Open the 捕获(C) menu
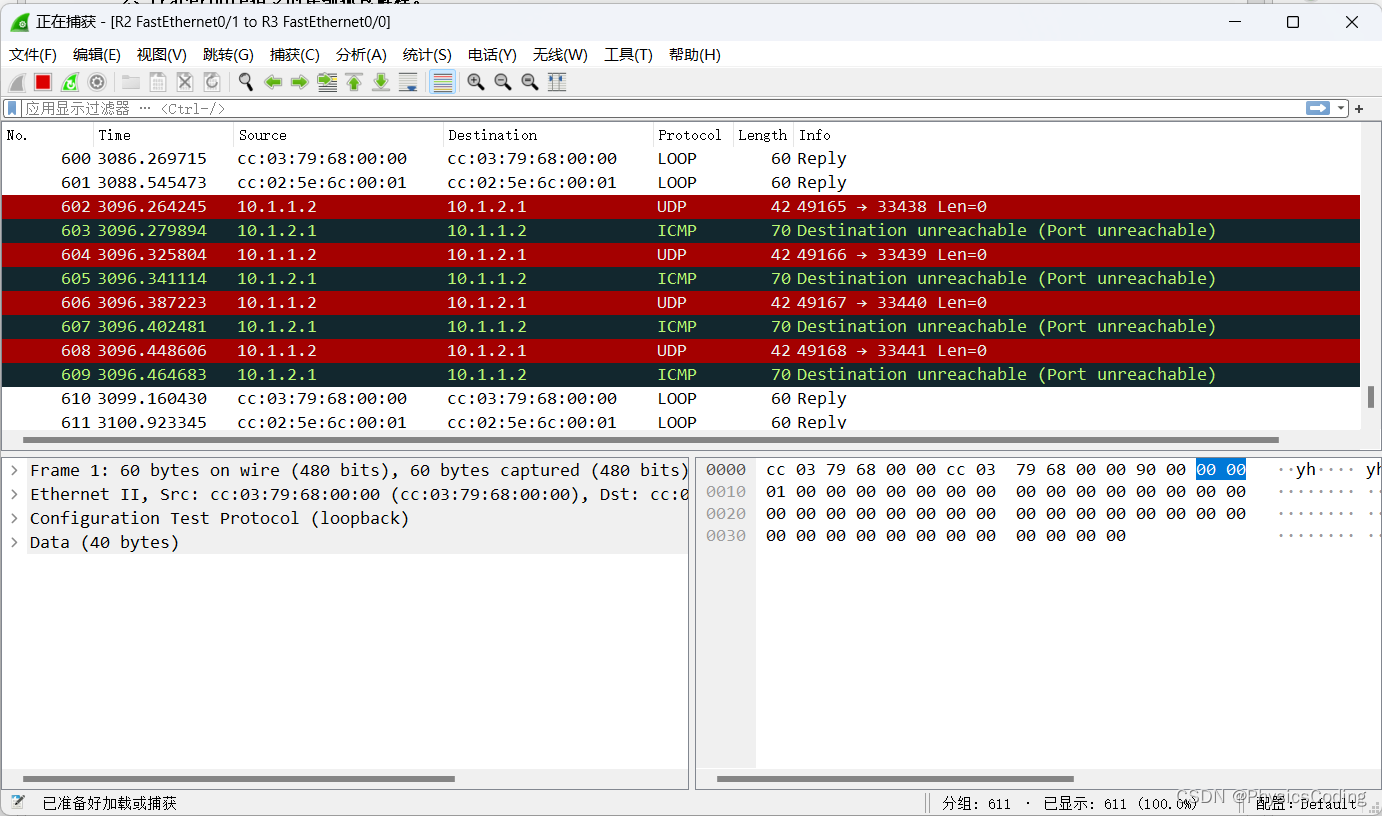Viewport: 1382px width, 816px height. [x=294, y=55]
